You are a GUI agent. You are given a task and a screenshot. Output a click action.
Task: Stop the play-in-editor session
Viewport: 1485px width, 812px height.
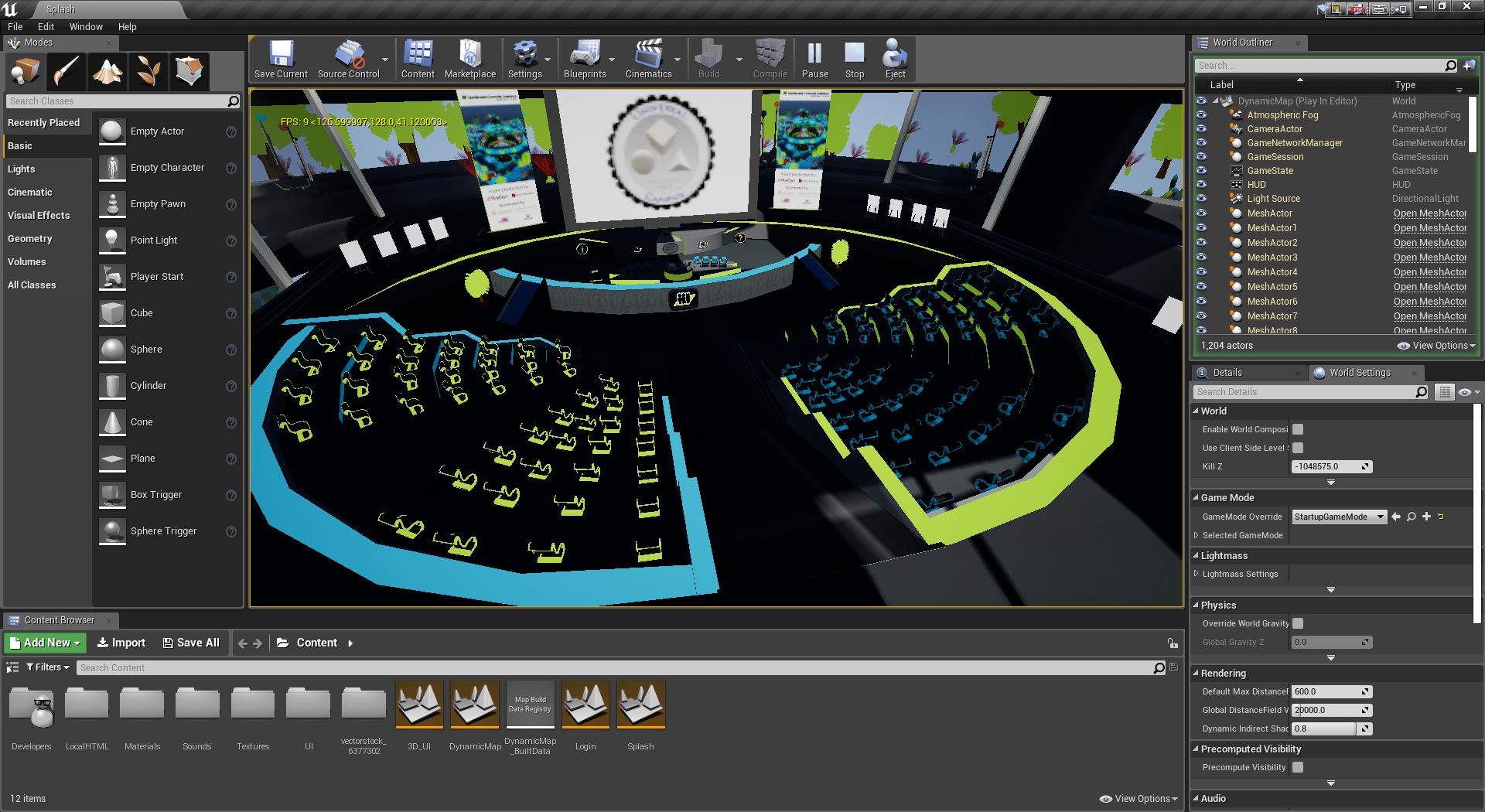855,59
